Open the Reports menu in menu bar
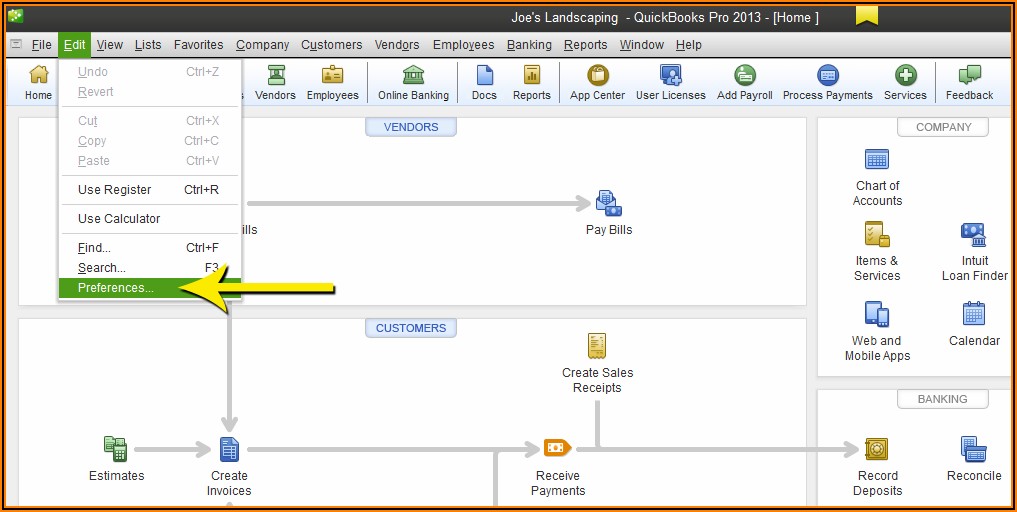 pyautogui.click(x=585, y=45)
